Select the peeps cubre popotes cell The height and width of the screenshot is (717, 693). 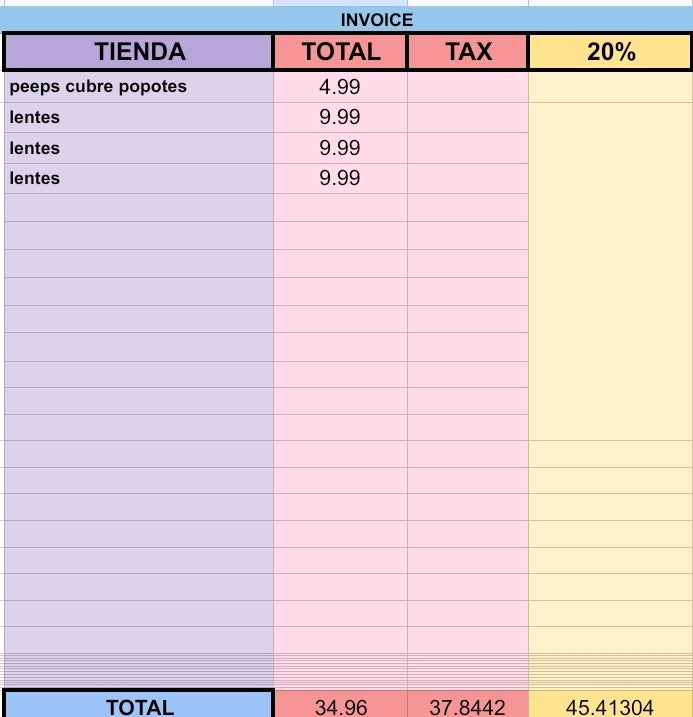coord(139,87)
